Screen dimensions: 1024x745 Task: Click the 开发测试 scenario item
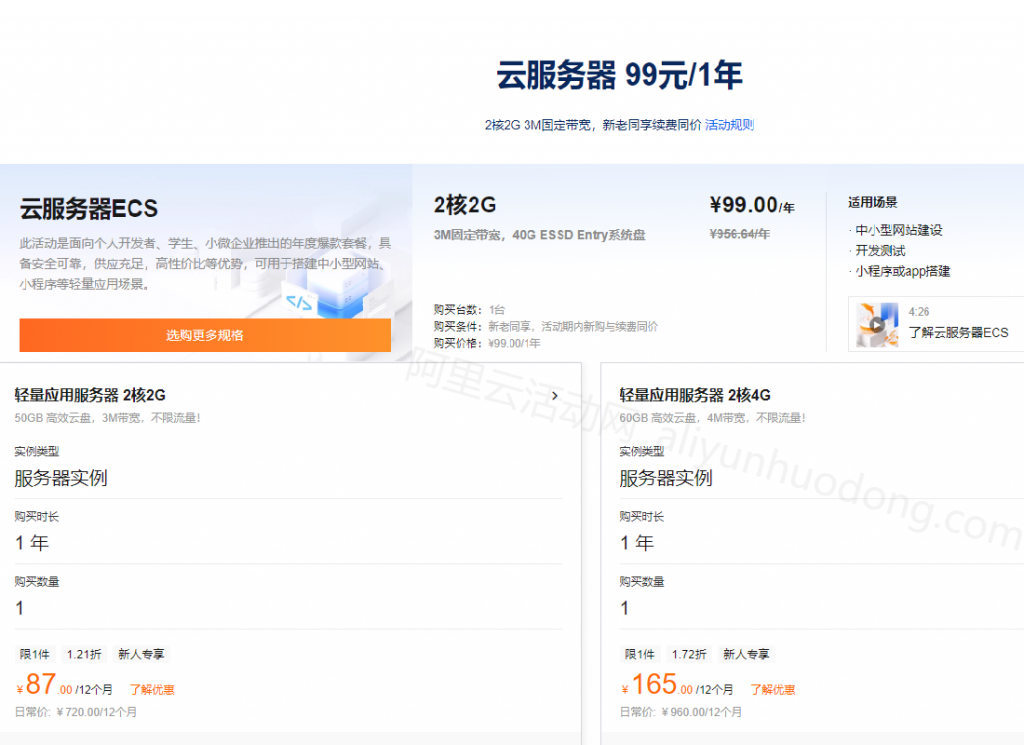click(x=880, y=251)
